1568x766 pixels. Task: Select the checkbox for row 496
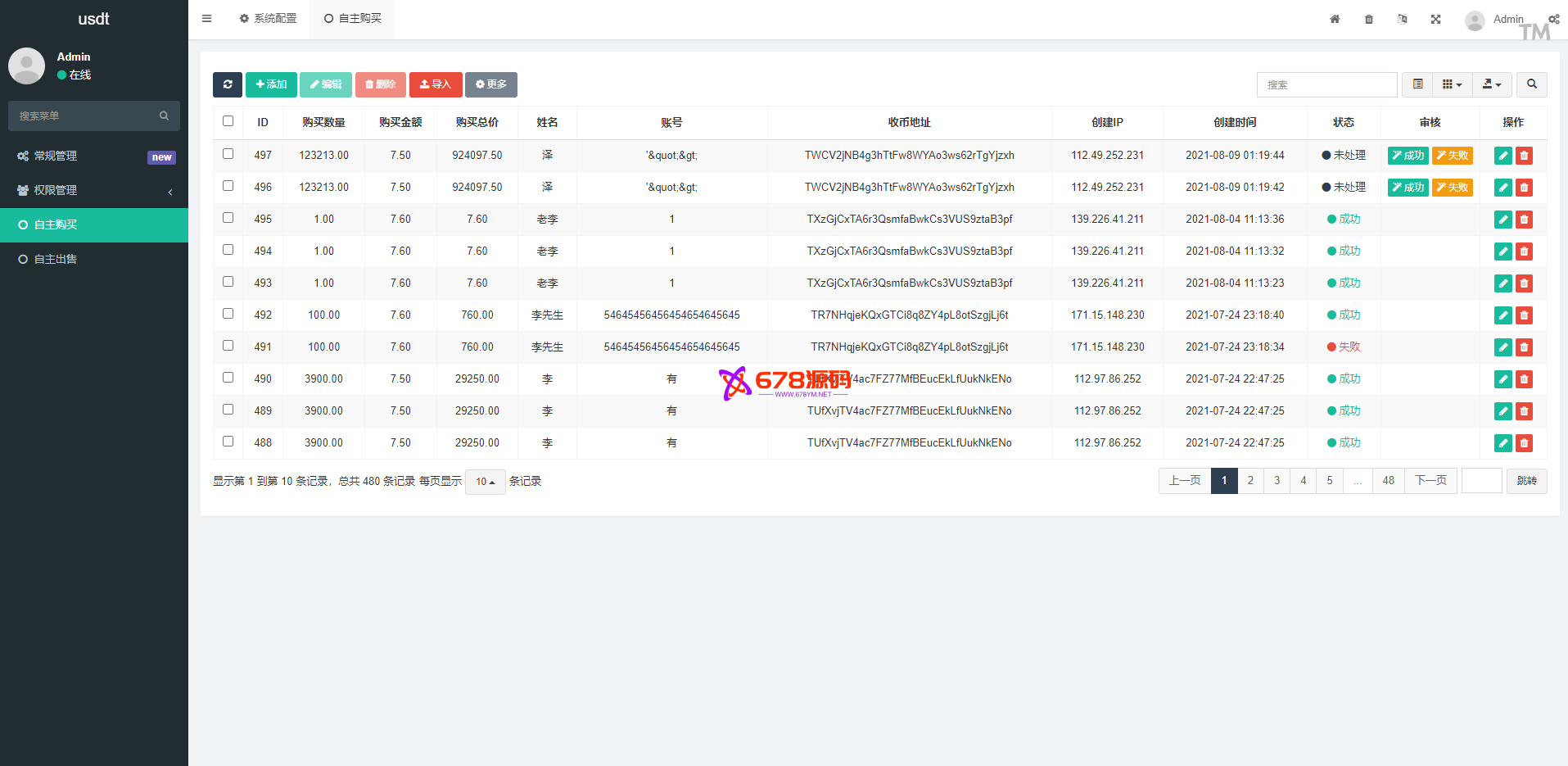(228, 186)
